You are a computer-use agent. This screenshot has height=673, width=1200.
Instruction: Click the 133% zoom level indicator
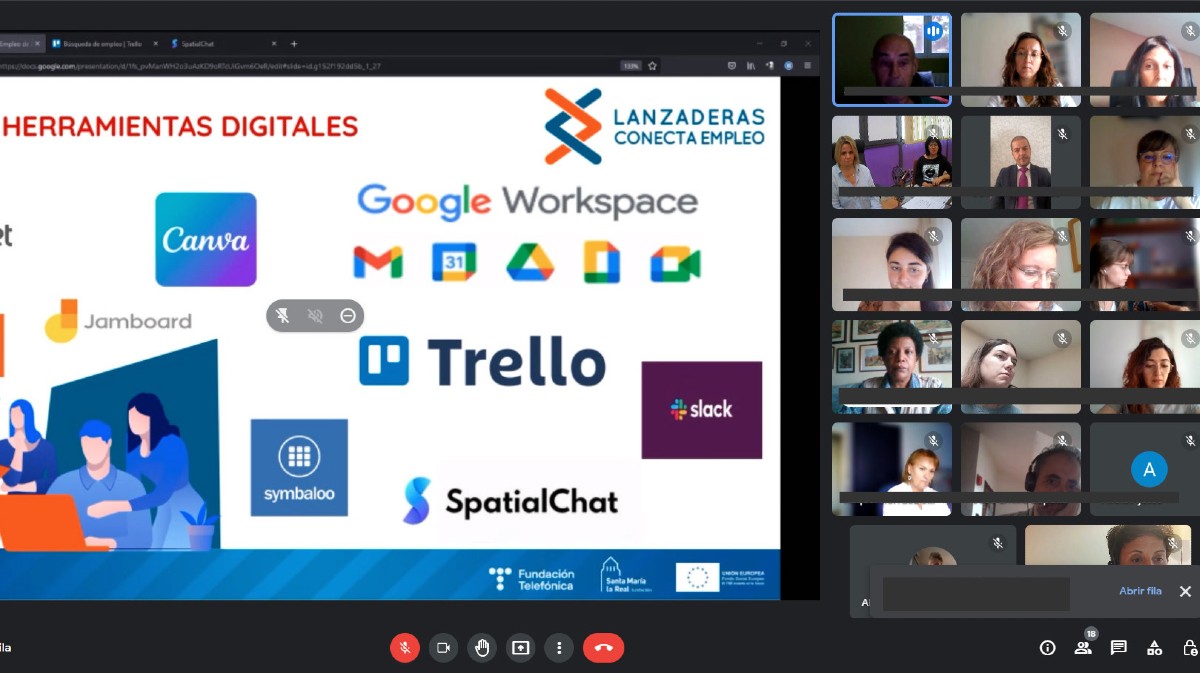coord(630,66)
